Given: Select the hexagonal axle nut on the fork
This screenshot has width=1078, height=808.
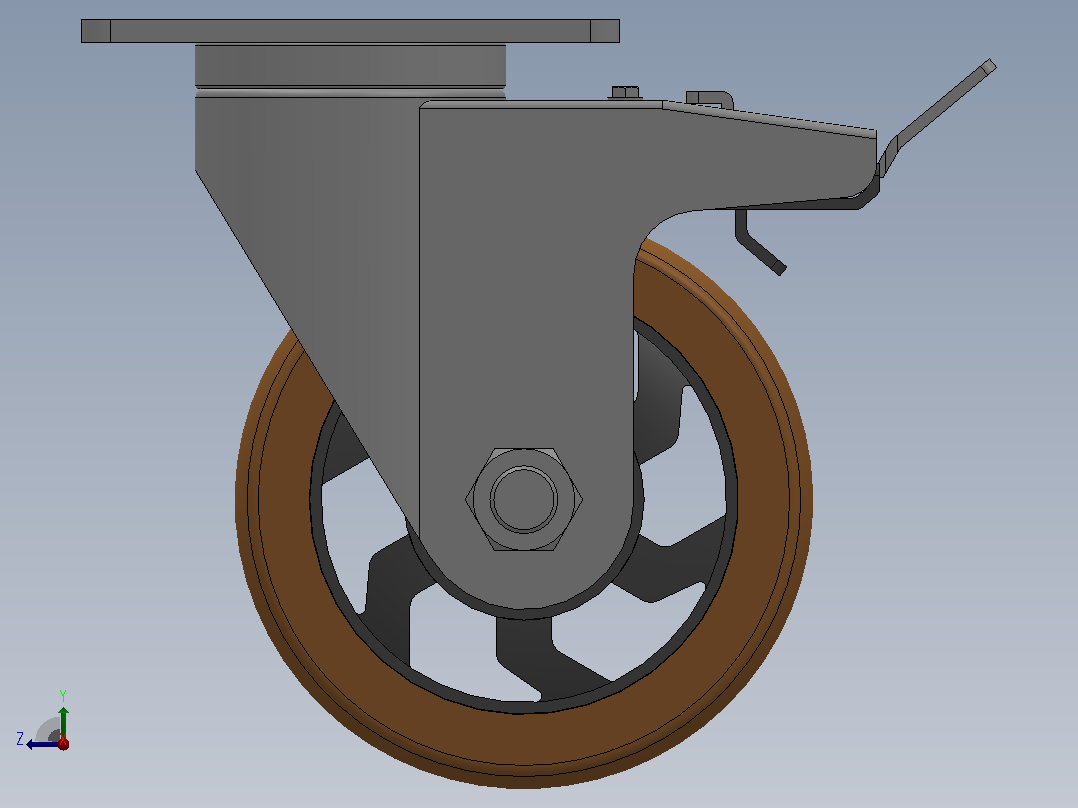Looking at the screenshot, I should 524,499.
